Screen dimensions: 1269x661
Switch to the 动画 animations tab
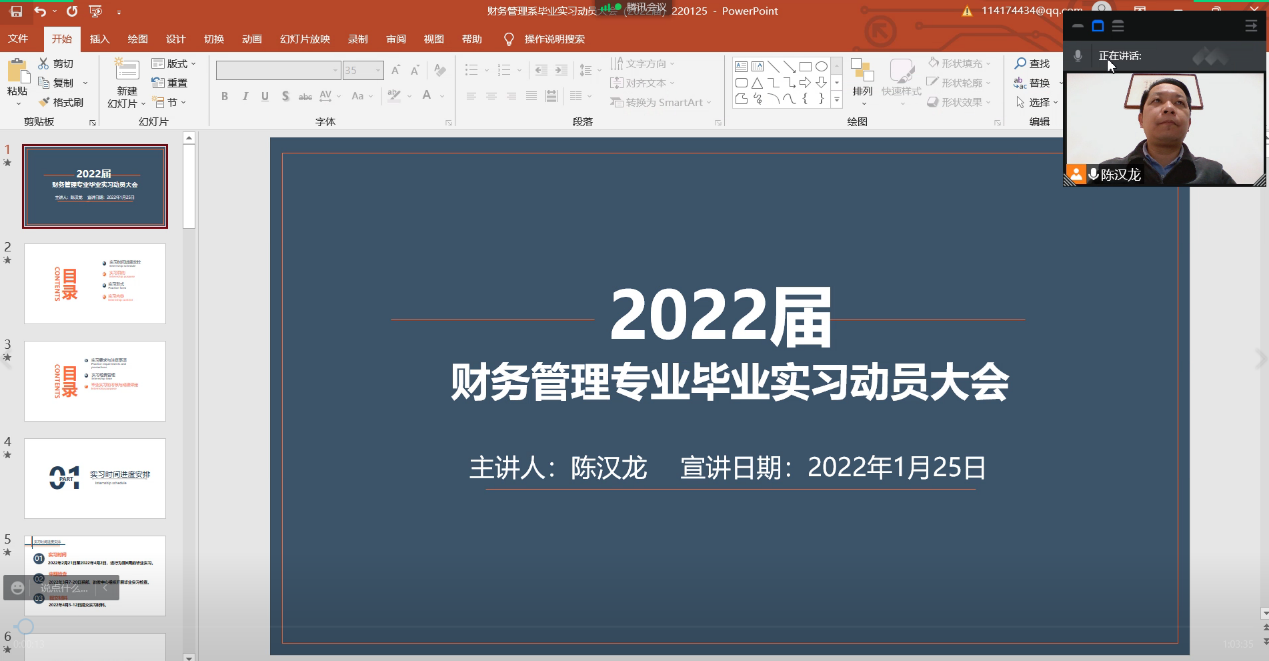click(252, 39)
